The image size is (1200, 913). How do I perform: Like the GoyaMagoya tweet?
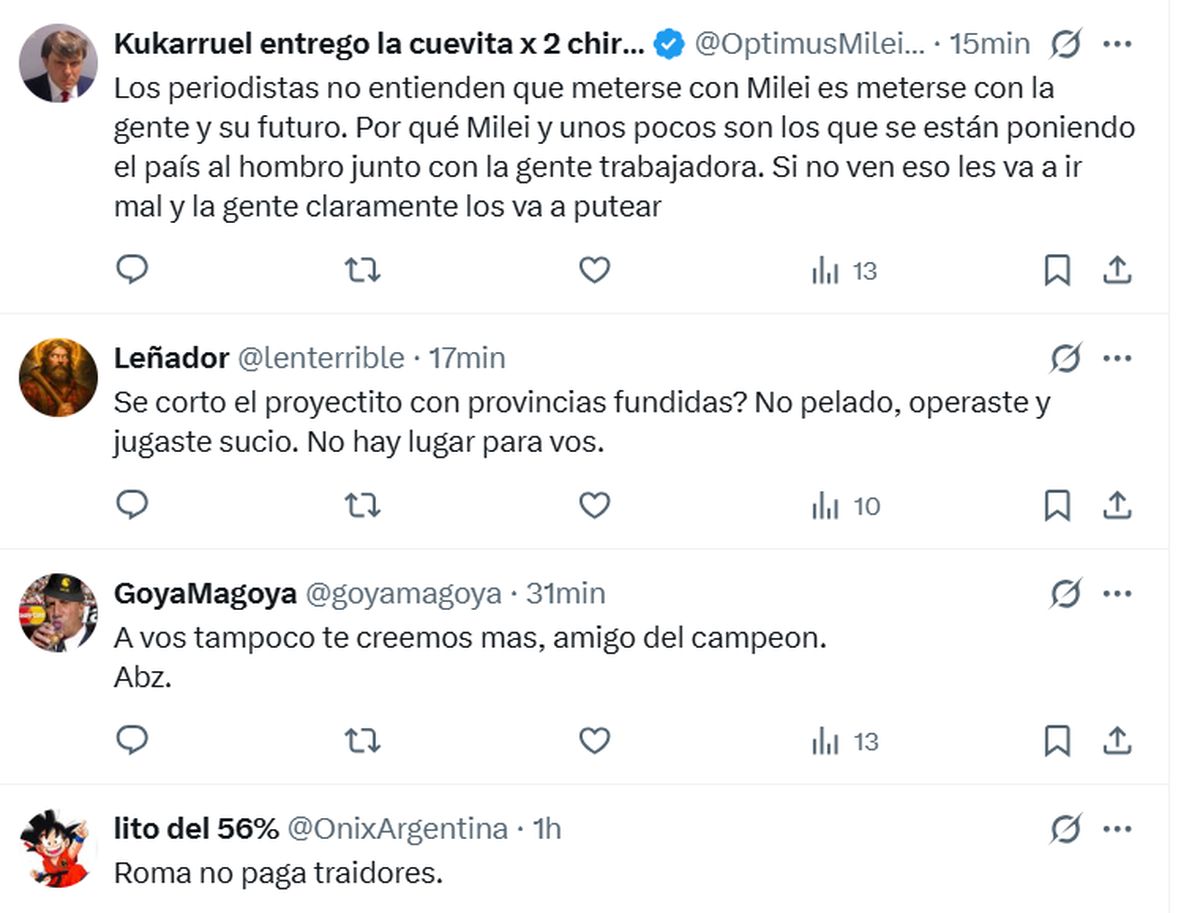pos(595,741)
